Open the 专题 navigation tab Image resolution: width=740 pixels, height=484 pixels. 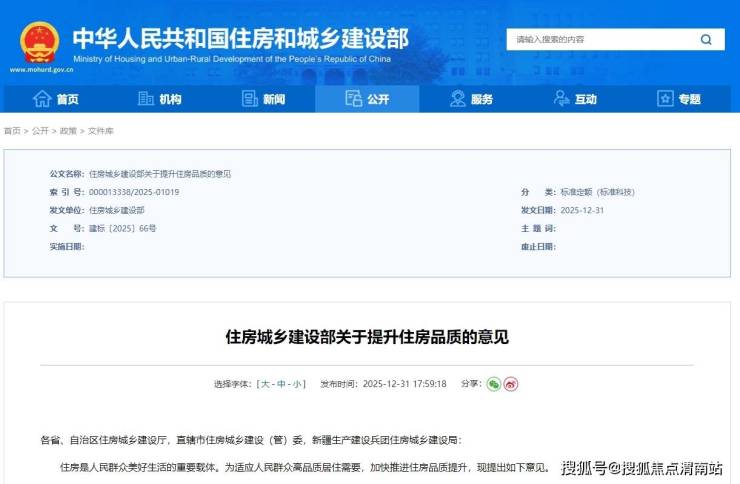pyautogui.click(x=679, y=99)
